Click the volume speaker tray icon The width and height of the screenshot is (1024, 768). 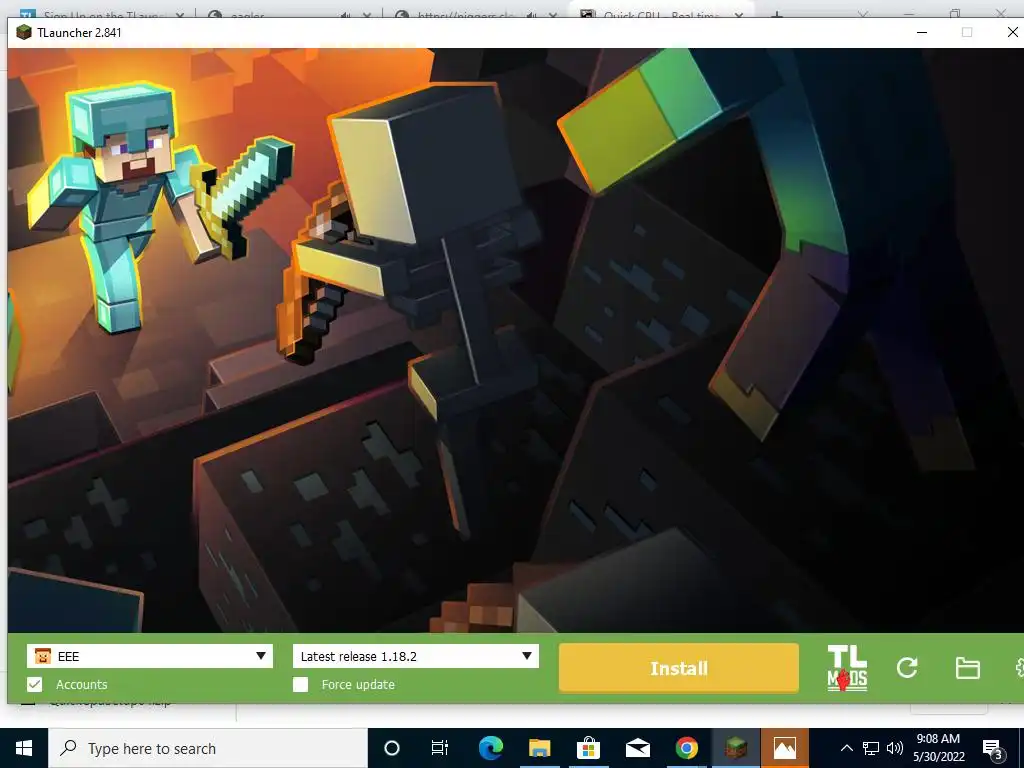click(x=895, y=748)
